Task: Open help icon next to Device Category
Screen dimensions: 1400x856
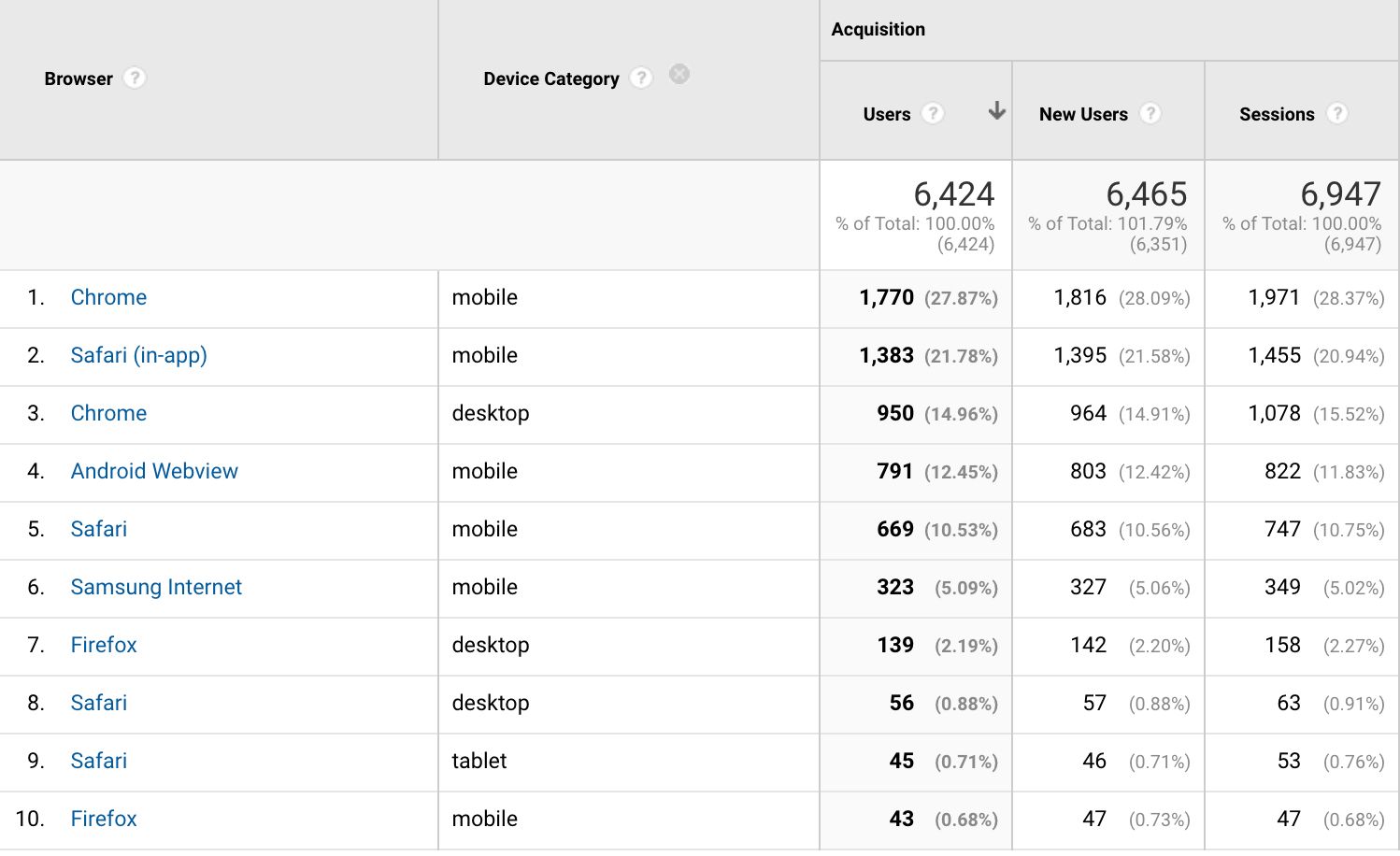Action: 641,78
